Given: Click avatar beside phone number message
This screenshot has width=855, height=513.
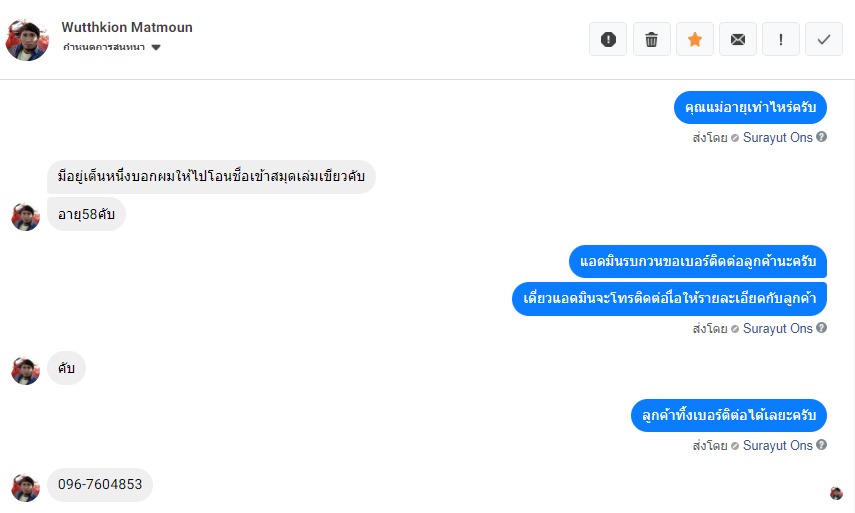Looking at the screenshot, I should pos(25,487).
